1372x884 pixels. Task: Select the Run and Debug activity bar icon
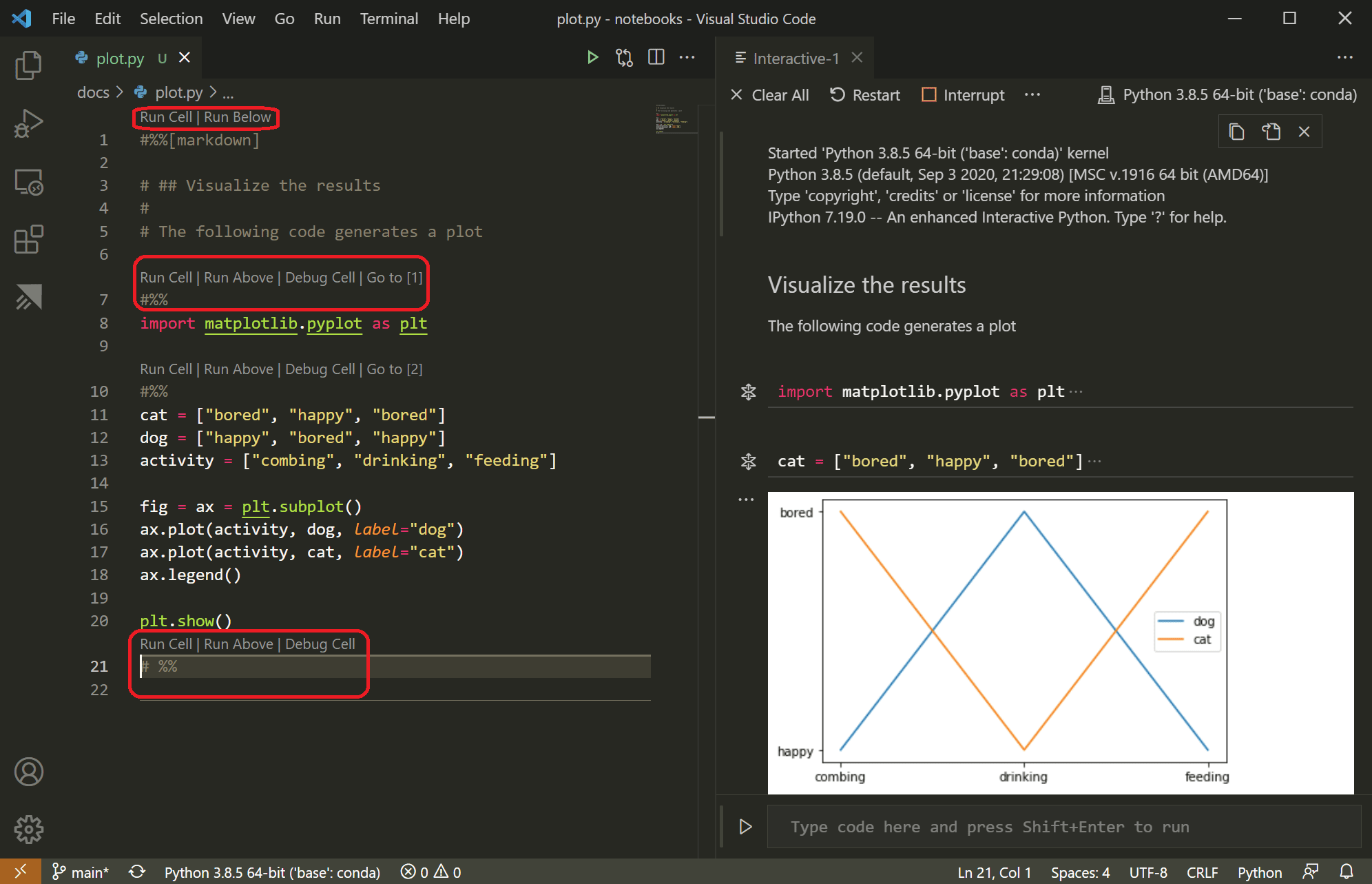tap(28, 124)
